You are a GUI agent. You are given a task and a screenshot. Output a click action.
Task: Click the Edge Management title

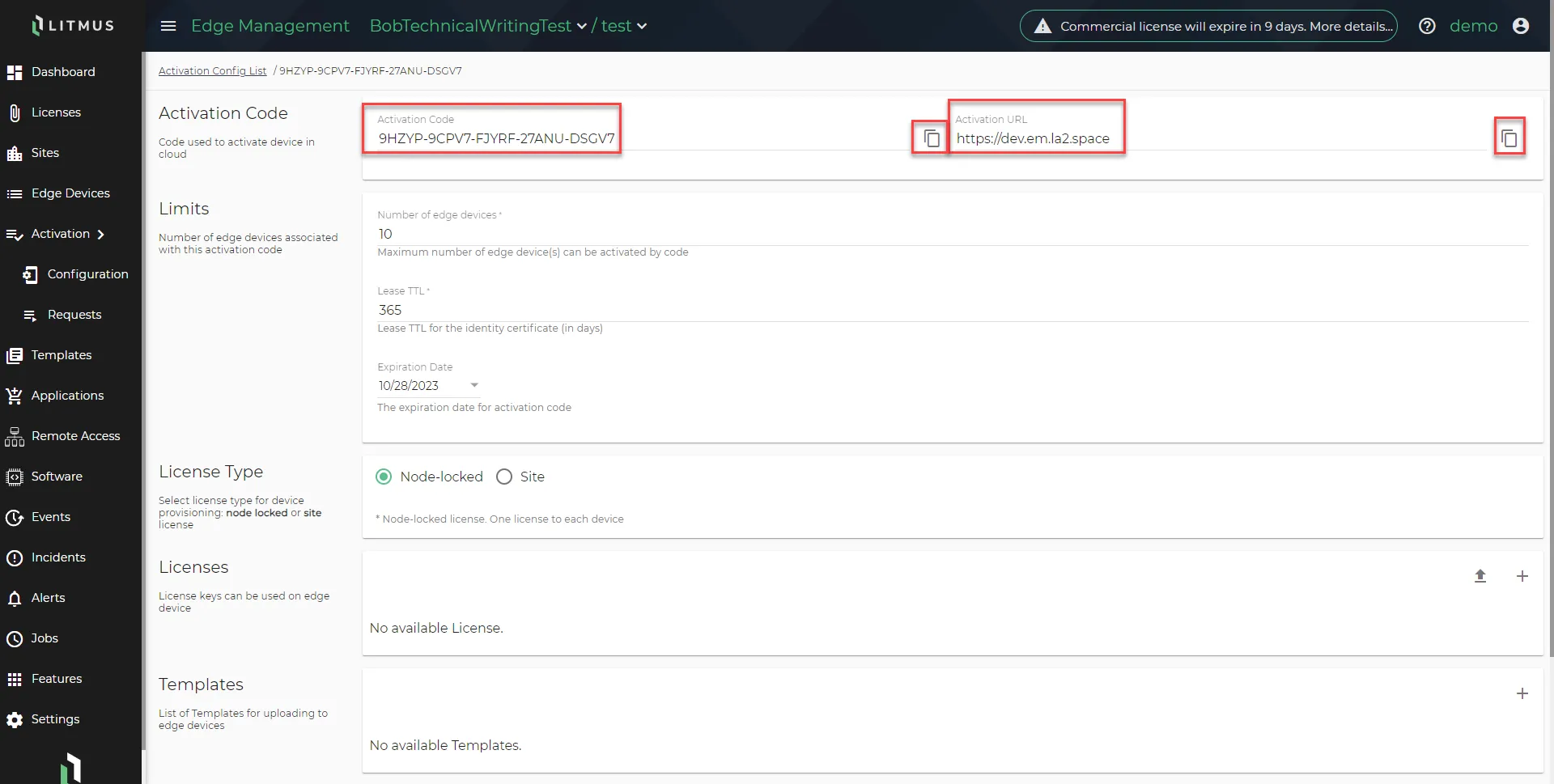[270, 26]
